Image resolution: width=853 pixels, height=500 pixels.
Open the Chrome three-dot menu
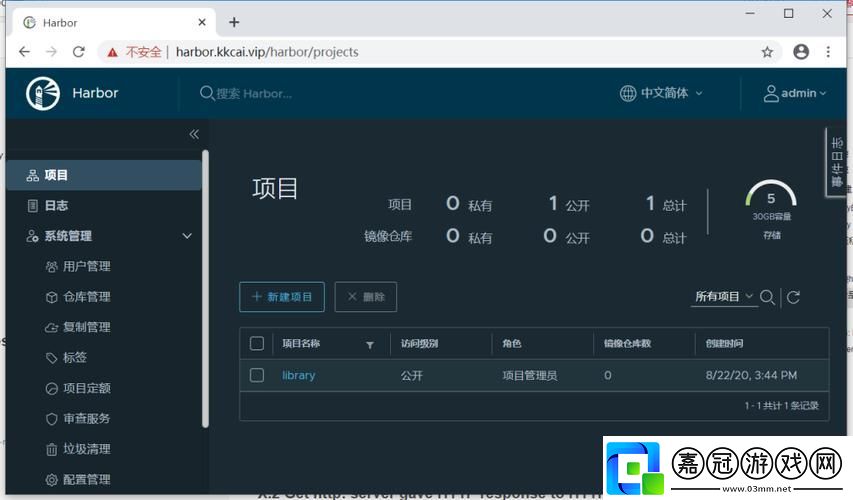[x=828, y=52]
